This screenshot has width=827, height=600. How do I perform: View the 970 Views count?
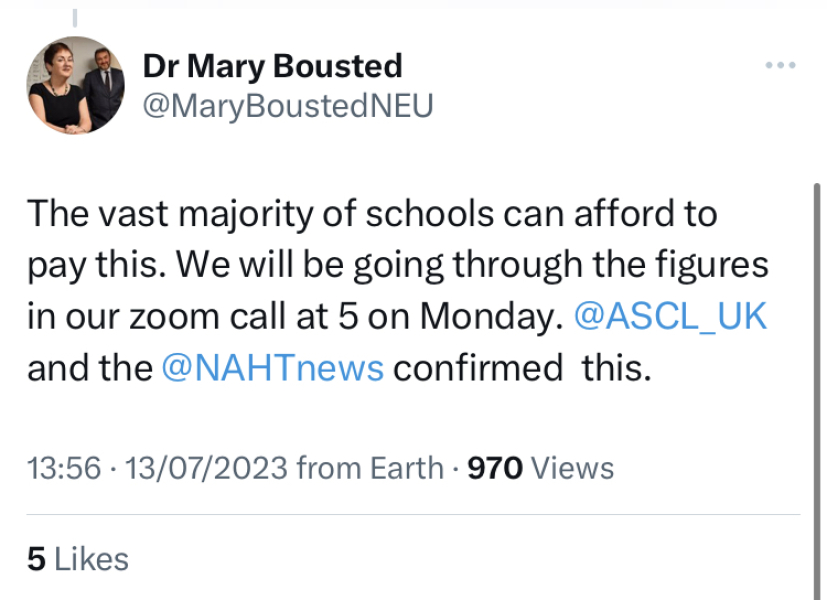click(x=541, y=467)
